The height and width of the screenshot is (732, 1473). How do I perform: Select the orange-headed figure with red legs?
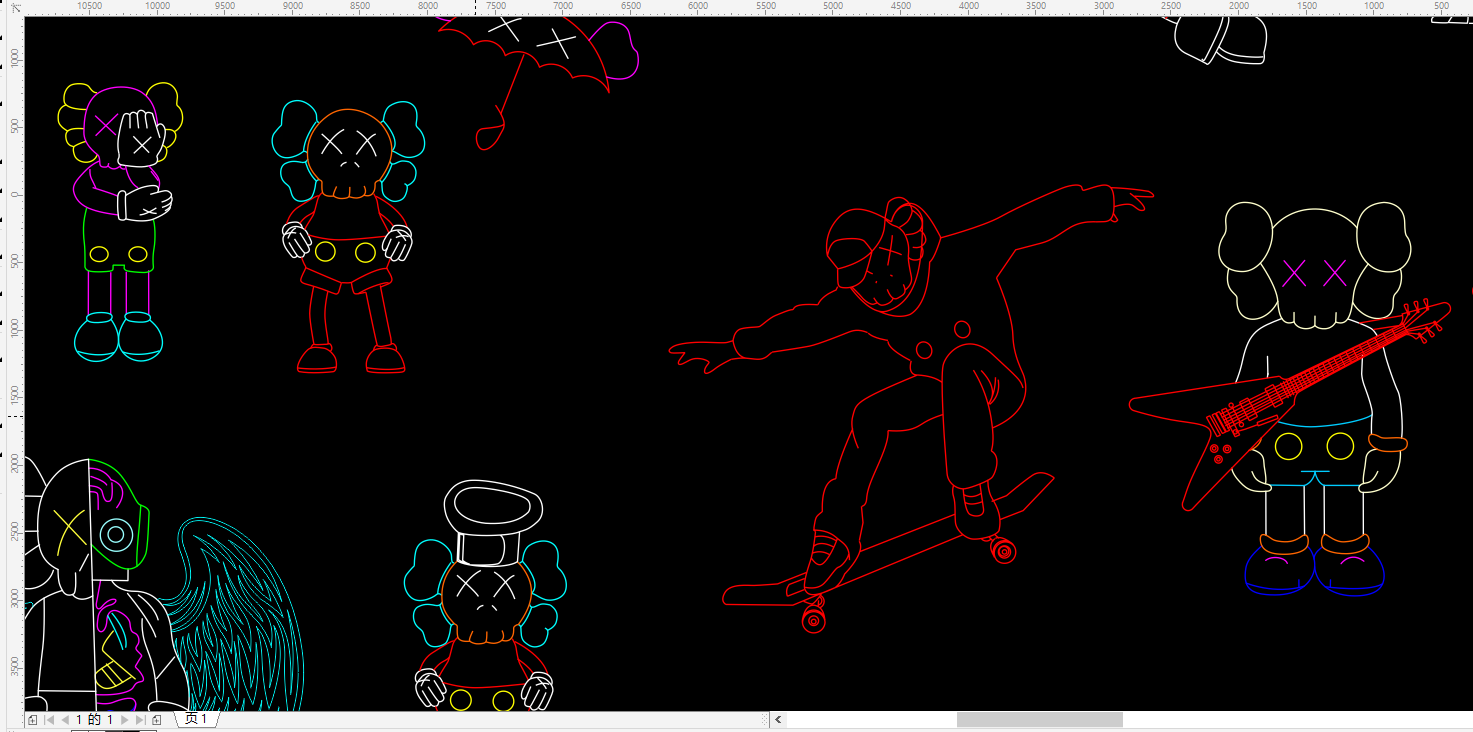(x=347, y=236)
